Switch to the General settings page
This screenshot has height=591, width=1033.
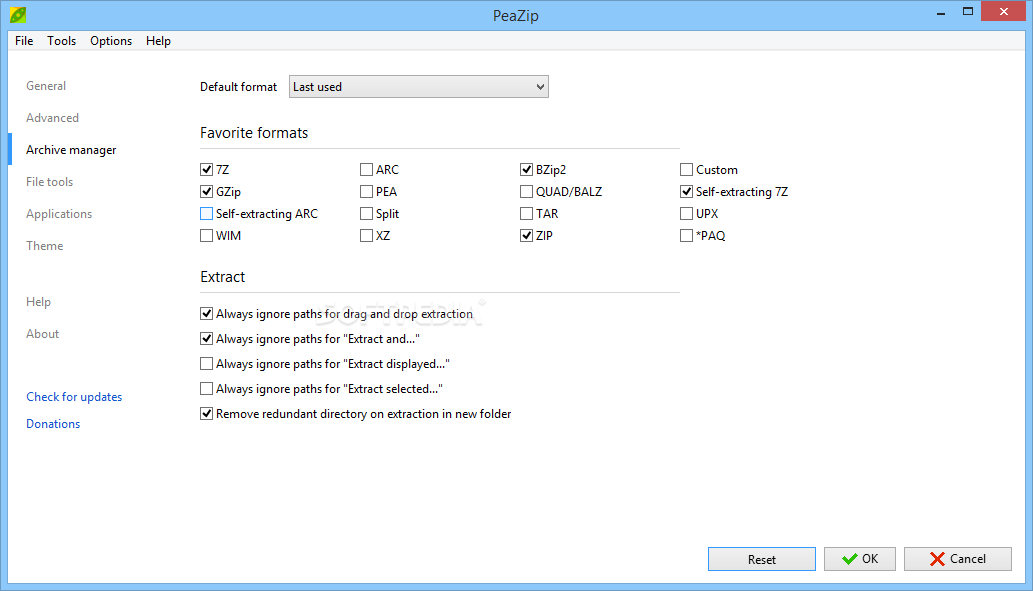(x=46, y=86)
